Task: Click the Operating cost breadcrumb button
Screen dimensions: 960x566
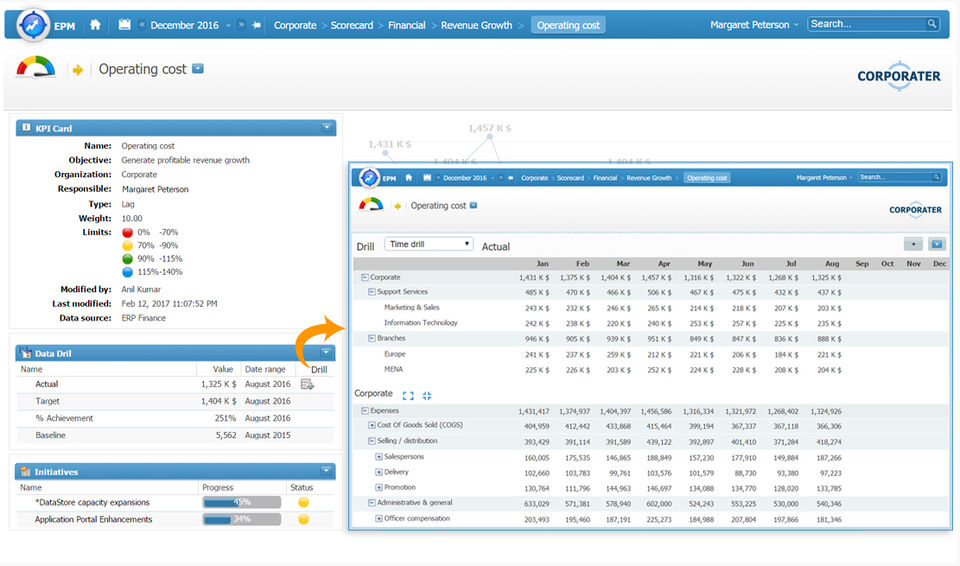Action: (x=568, y=25)
